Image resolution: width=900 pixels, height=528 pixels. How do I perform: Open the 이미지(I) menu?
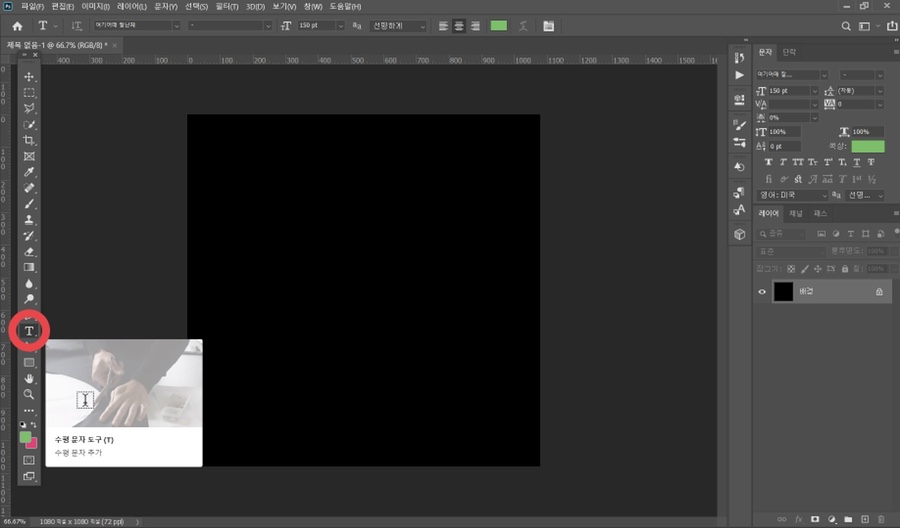(95, 6)
